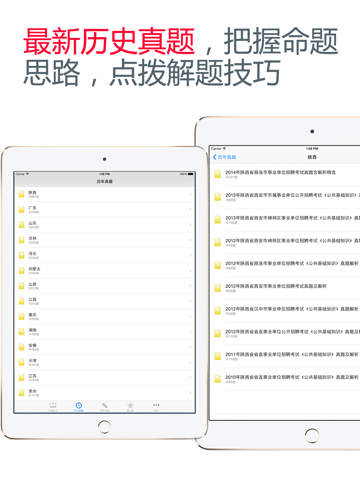Image resolution: width=360 pixels, height=480 pixels.
Task: Expand the 贵州 row chevron
Action: (190, 393)
